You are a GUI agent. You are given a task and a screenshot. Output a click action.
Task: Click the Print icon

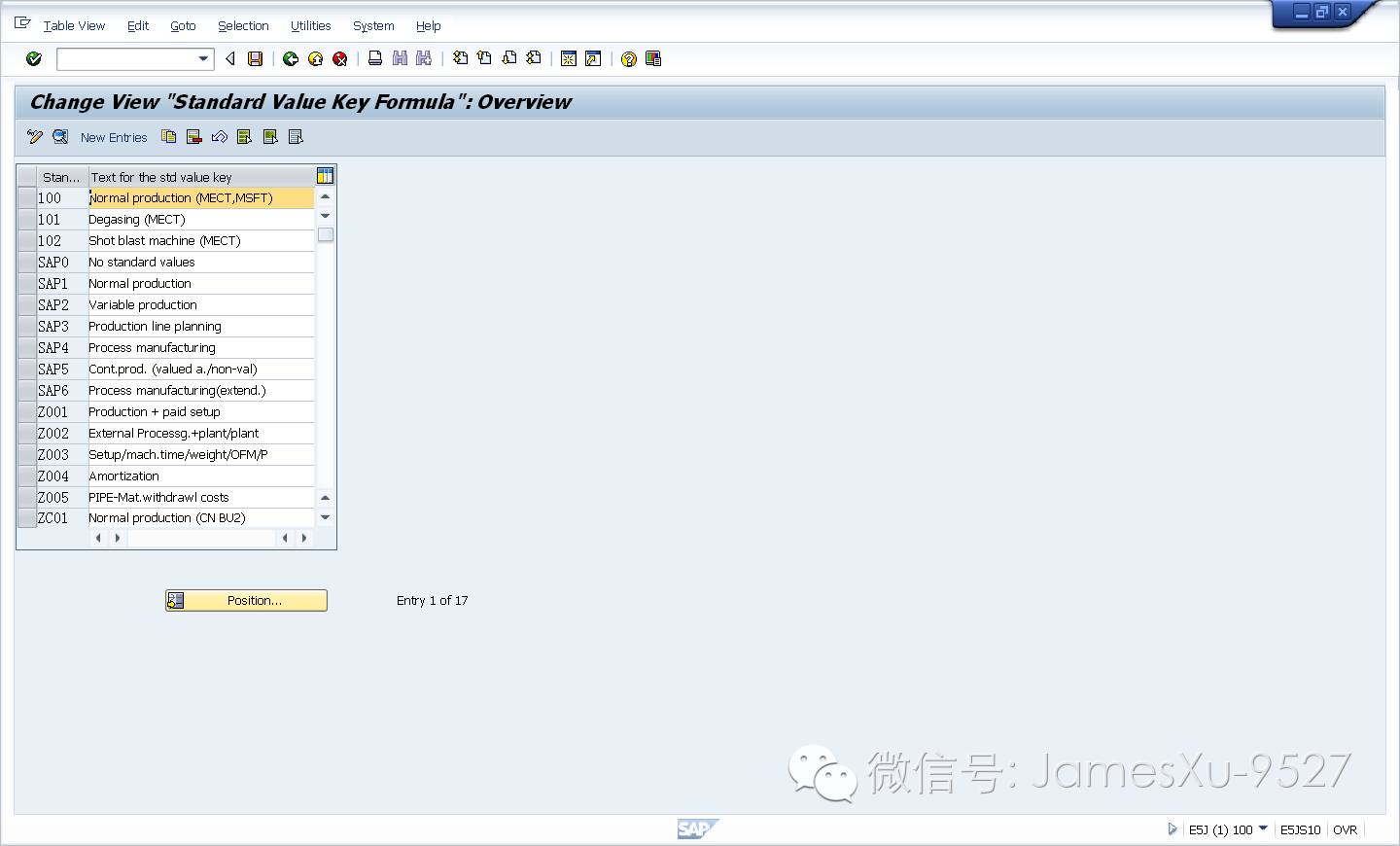[375, 58]
